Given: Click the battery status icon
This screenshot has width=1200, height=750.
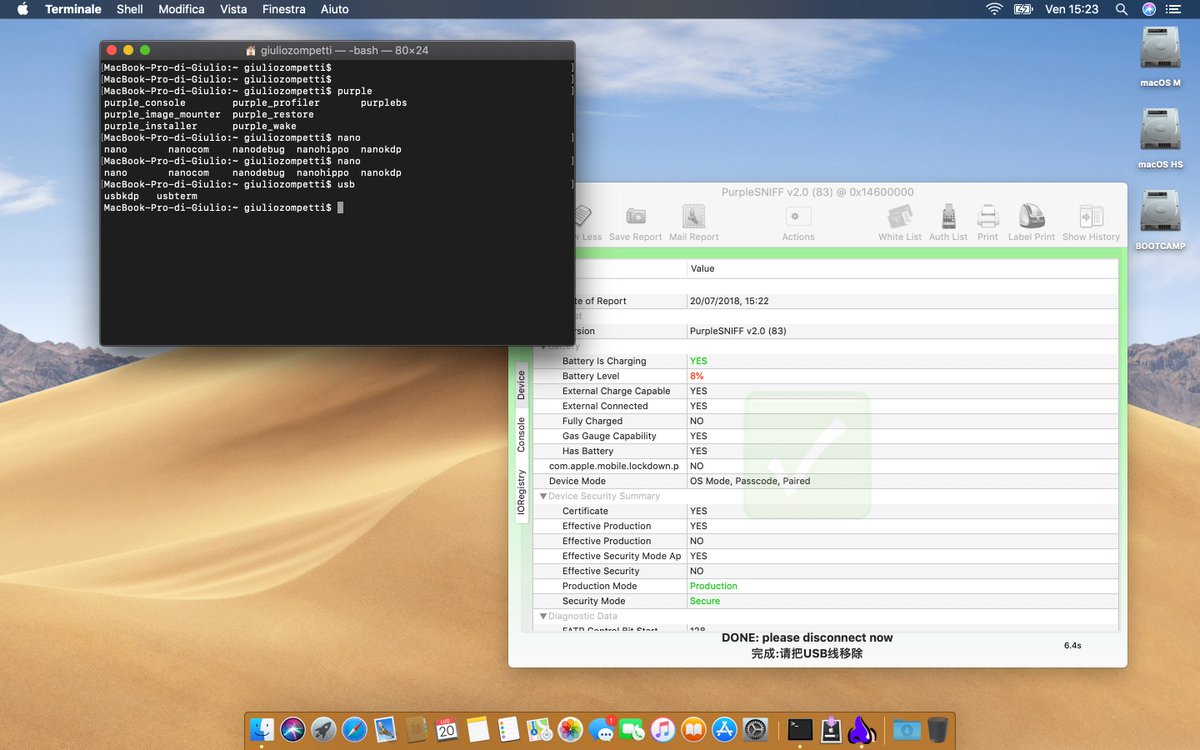Looking at the screenshot, I should coord(1023,9).
